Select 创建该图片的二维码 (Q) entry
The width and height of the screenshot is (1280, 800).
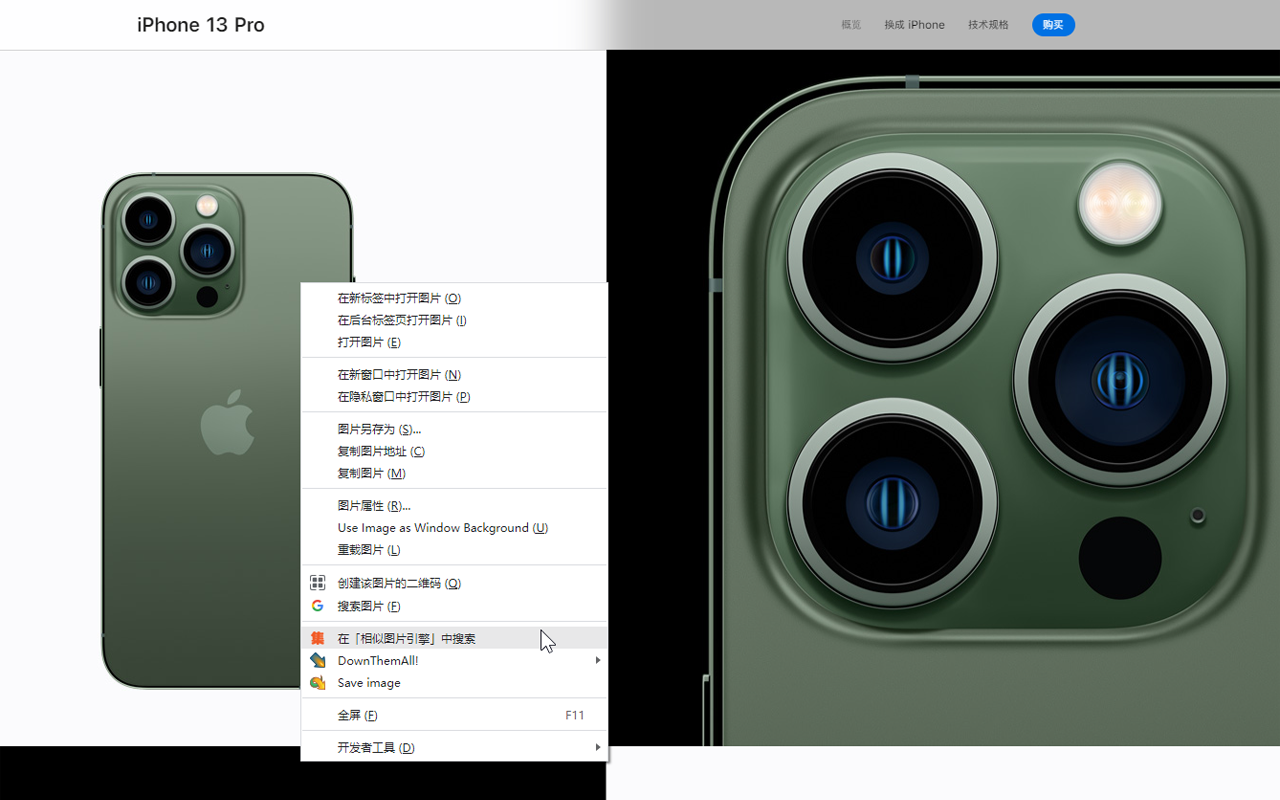pyautogui.click(x=454, y=583)
